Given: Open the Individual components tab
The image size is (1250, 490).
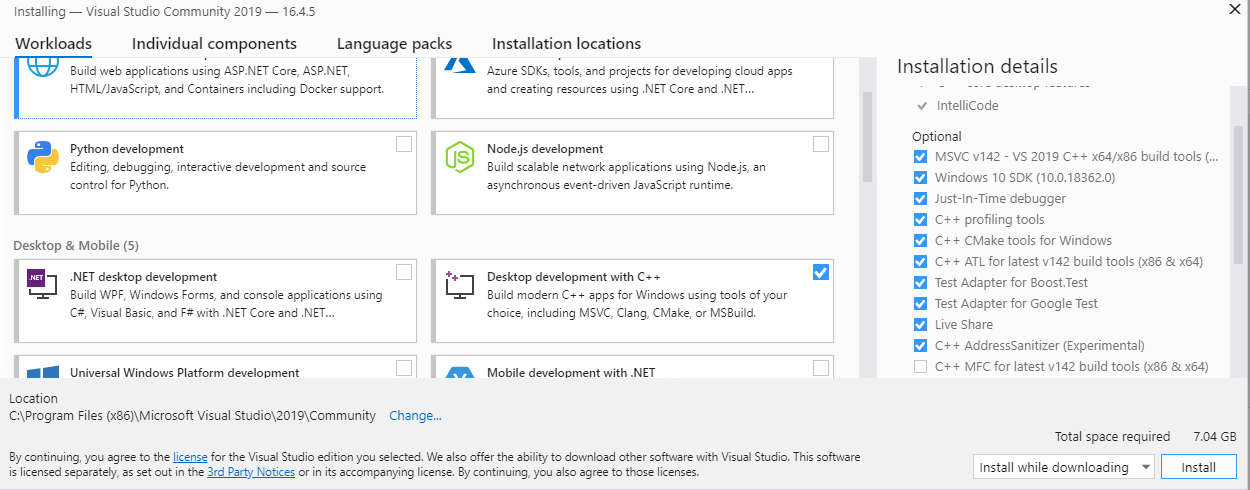Looking at the screenshot, I should (214, 44).
